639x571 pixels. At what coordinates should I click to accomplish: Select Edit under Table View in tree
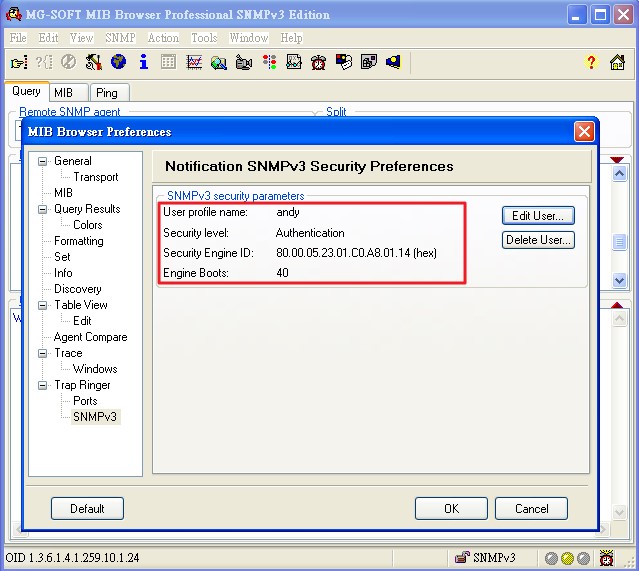pos(82,321)
